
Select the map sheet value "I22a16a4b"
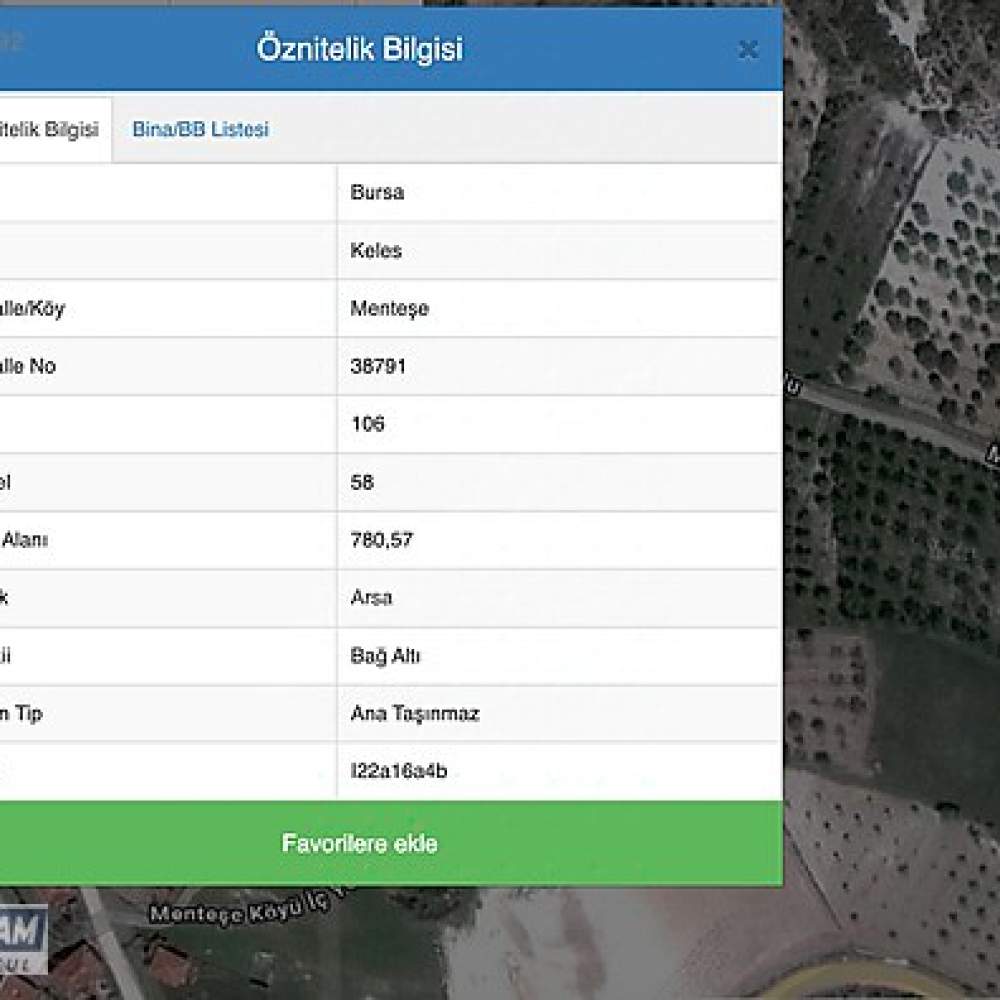click(399, 771)
